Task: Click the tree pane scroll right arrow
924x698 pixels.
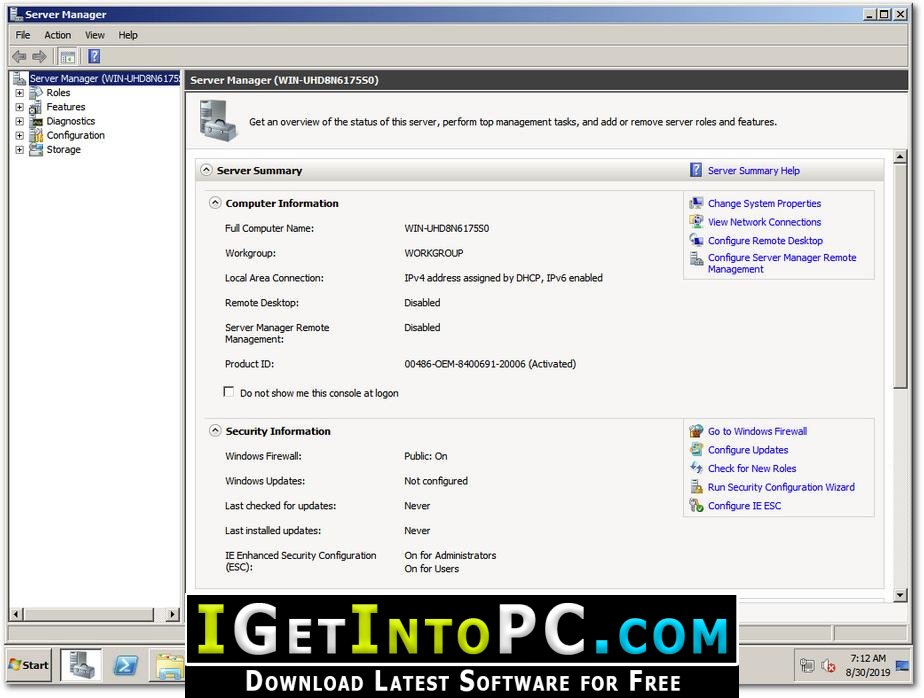Action: pos(173,614)
